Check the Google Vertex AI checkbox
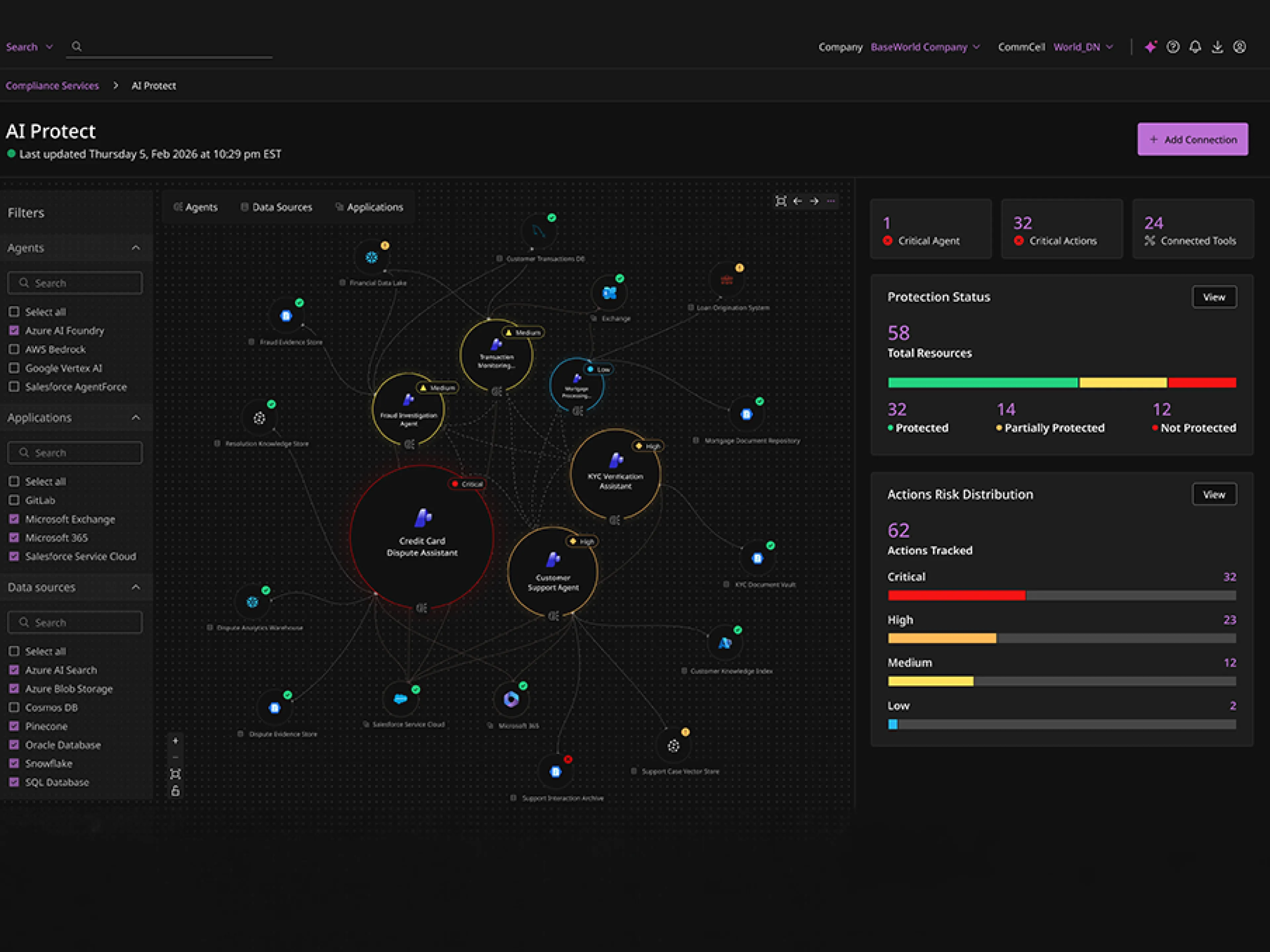The image size is (1270, 952). click(x=14, y=368)
